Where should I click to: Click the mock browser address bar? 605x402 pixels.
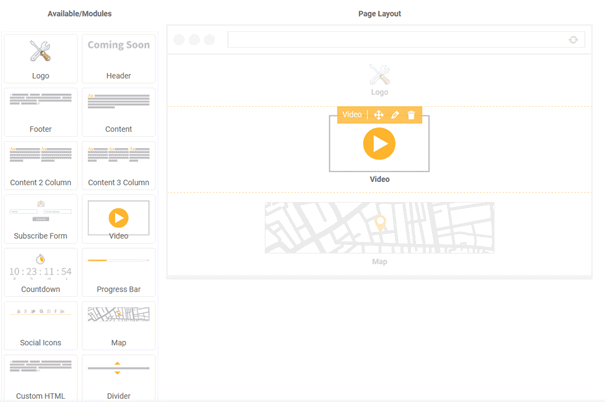(406, 40)
